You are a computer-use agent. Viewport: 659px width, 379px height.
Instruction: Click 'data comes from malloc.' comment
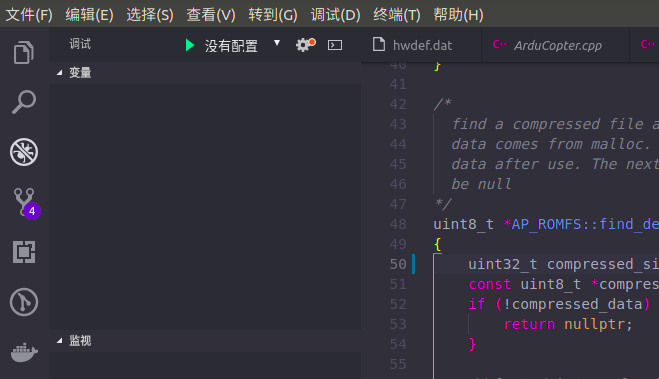pos(551,144)
